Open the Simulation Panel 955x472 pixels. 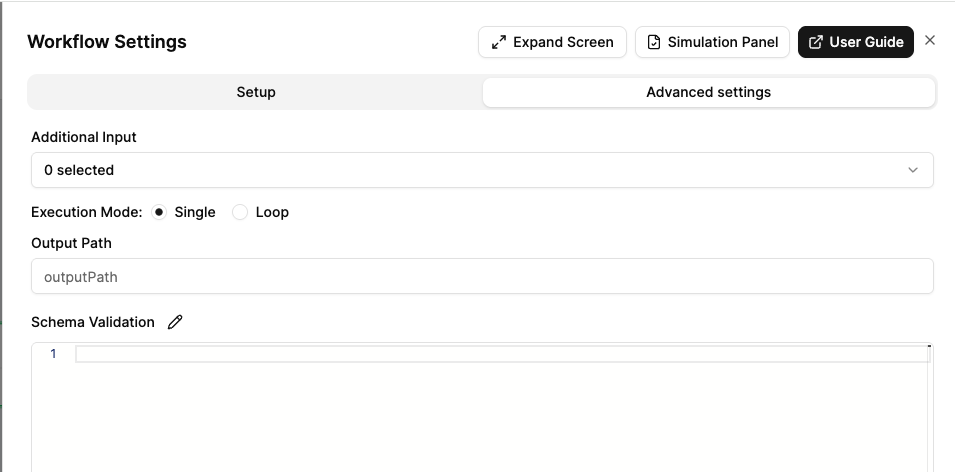712,42
